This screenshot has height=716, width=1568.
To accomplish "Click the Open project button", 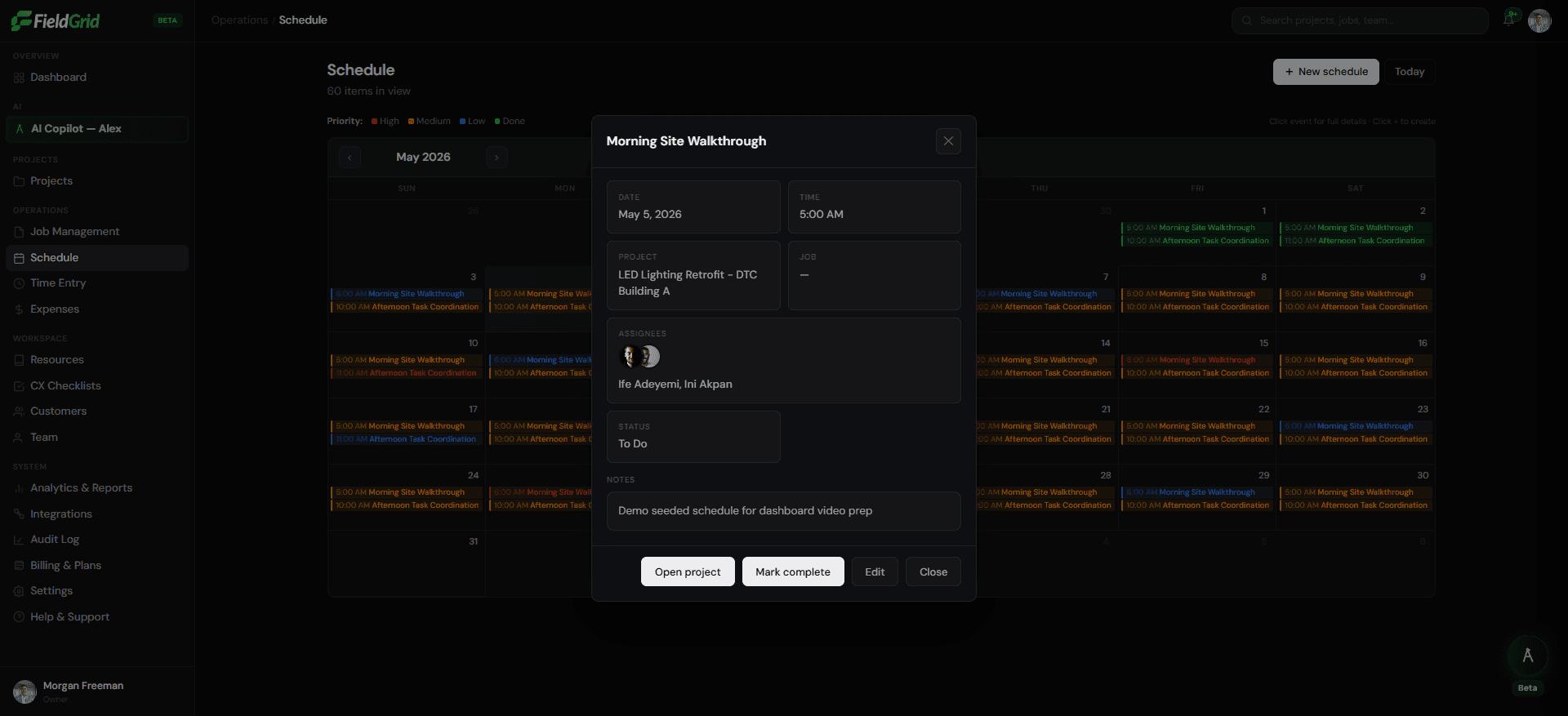I will point(688,571).
